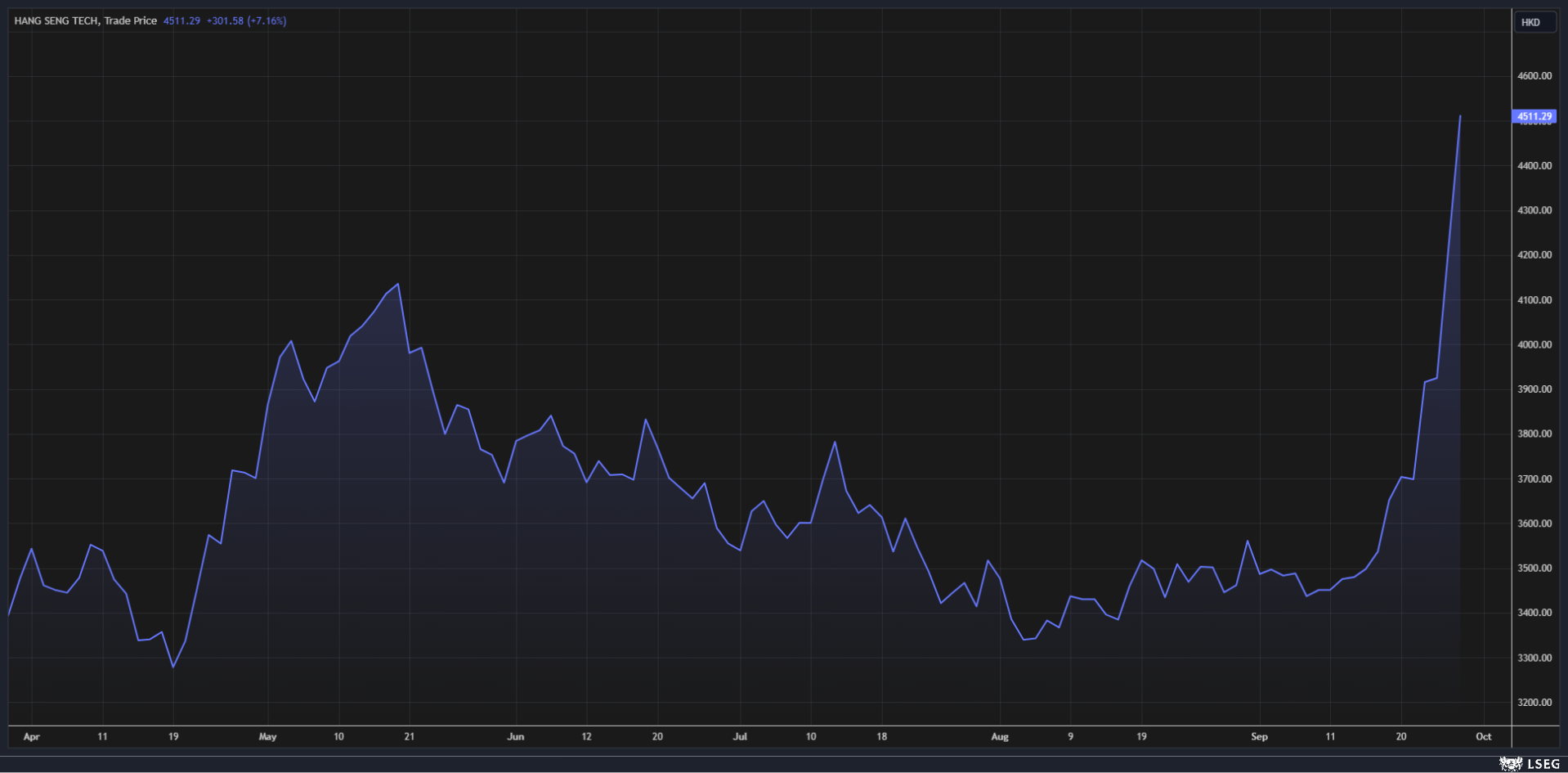The height and width of the screenshot is (773, 1568).
Task: Click the 21 date label in May
Action: point(409,737)
